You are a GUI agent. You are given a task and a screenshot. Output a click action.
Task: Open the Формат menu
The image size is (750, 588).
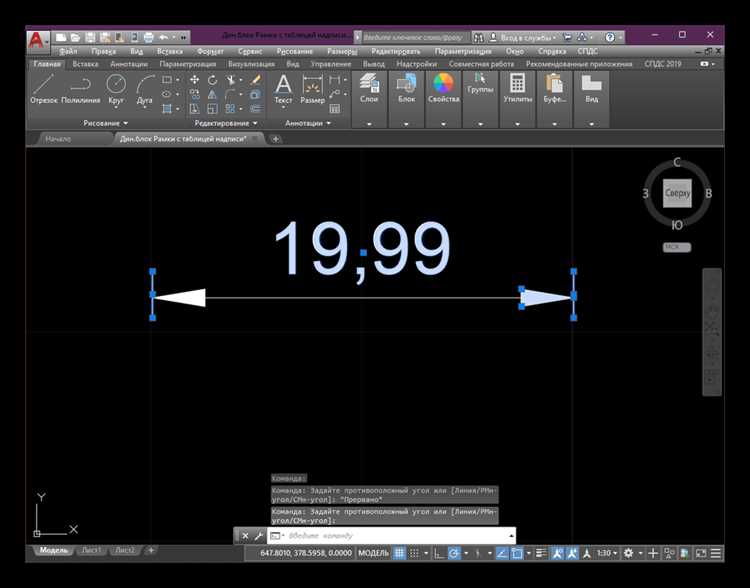[210, 51]
